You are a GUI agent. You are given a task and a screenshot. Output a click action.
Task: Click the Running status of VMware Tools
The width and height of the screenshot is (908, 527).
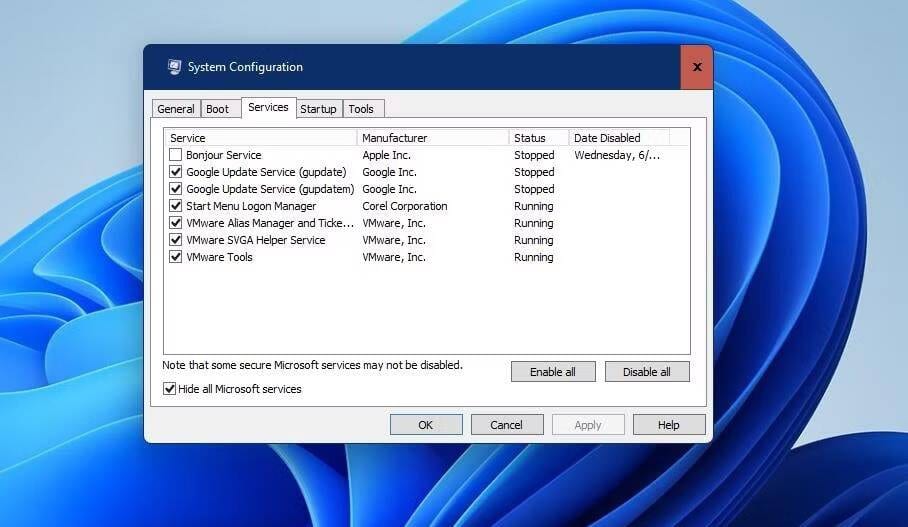pos(533,257)
